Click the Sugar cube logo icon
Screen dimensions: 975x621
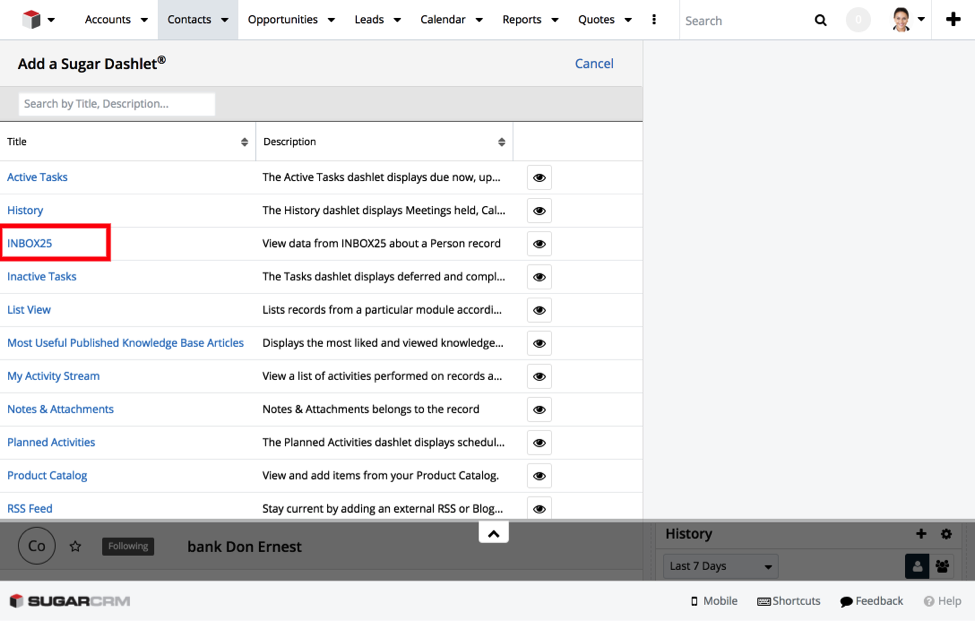pyautogui.click(x=31, y=20)
